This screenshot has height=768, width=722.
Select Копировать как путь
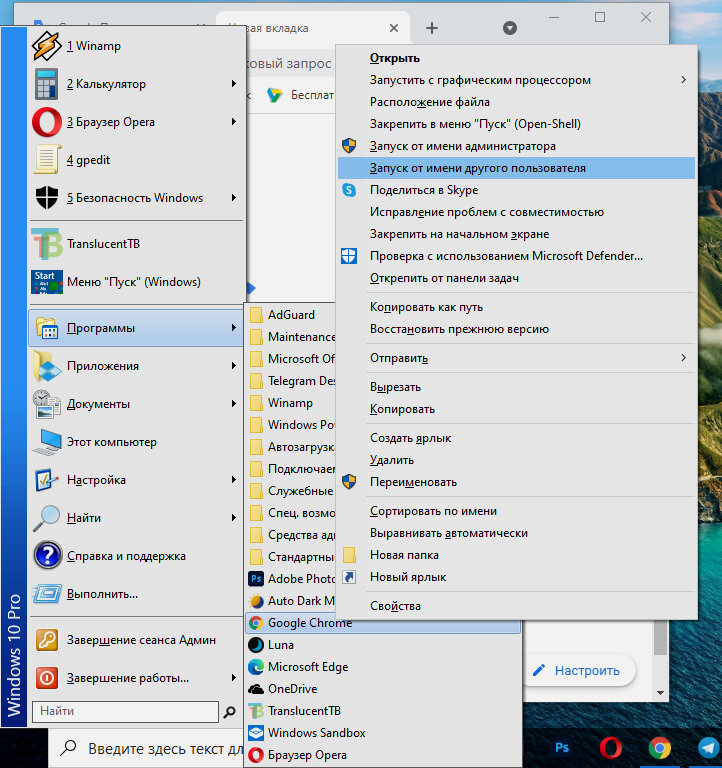coord(516,307)
